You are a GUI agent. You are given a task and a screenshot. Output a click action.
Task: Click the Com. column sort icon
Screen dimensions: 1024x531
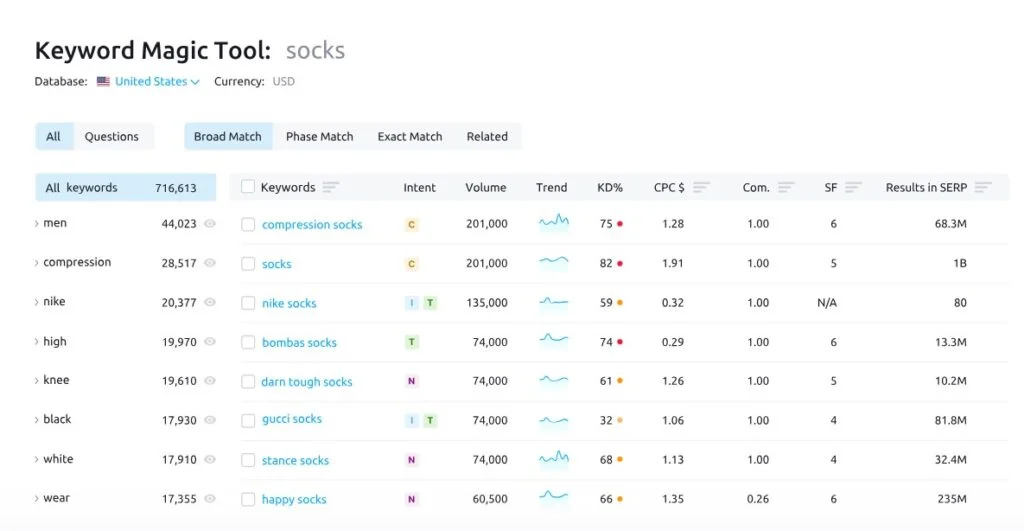coord(786,187)
